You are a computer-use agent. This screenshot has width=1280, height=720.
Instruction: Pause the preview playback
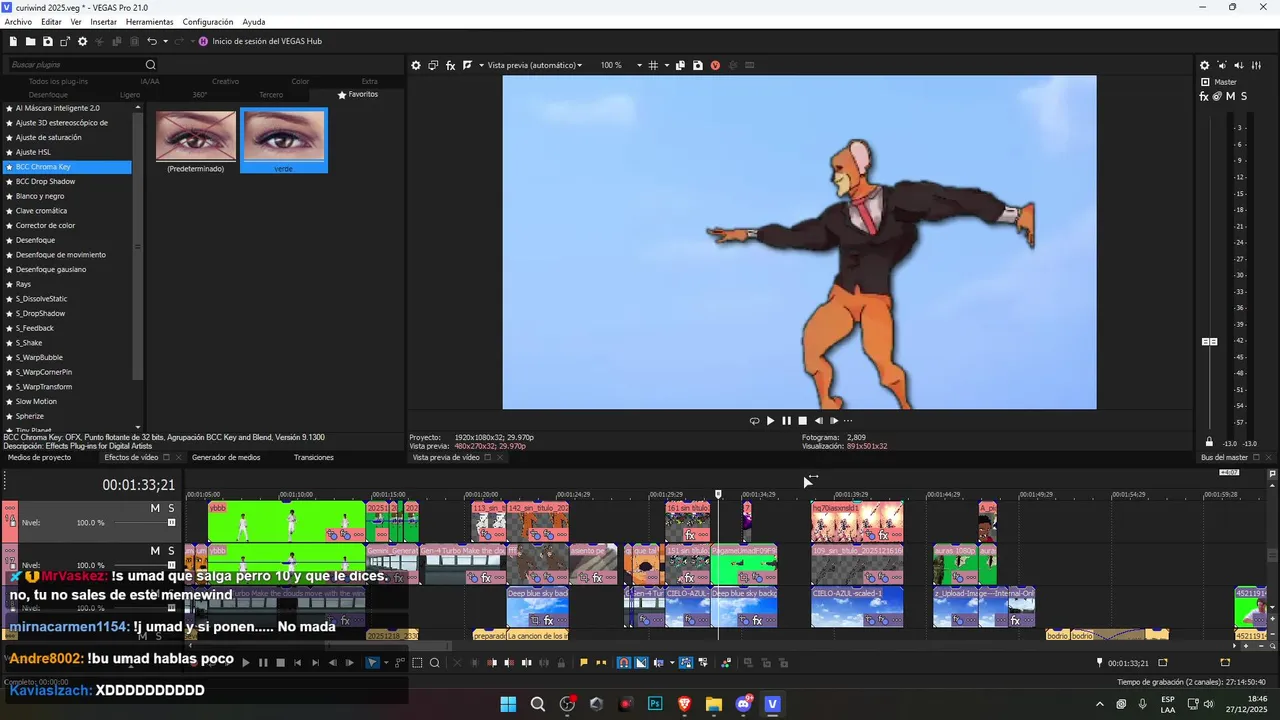(786, 421)
